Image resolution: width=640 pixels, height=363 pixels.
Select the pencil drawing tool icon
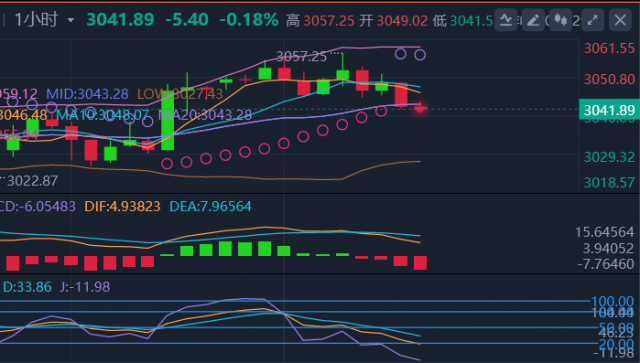click(x=533, y=20)
